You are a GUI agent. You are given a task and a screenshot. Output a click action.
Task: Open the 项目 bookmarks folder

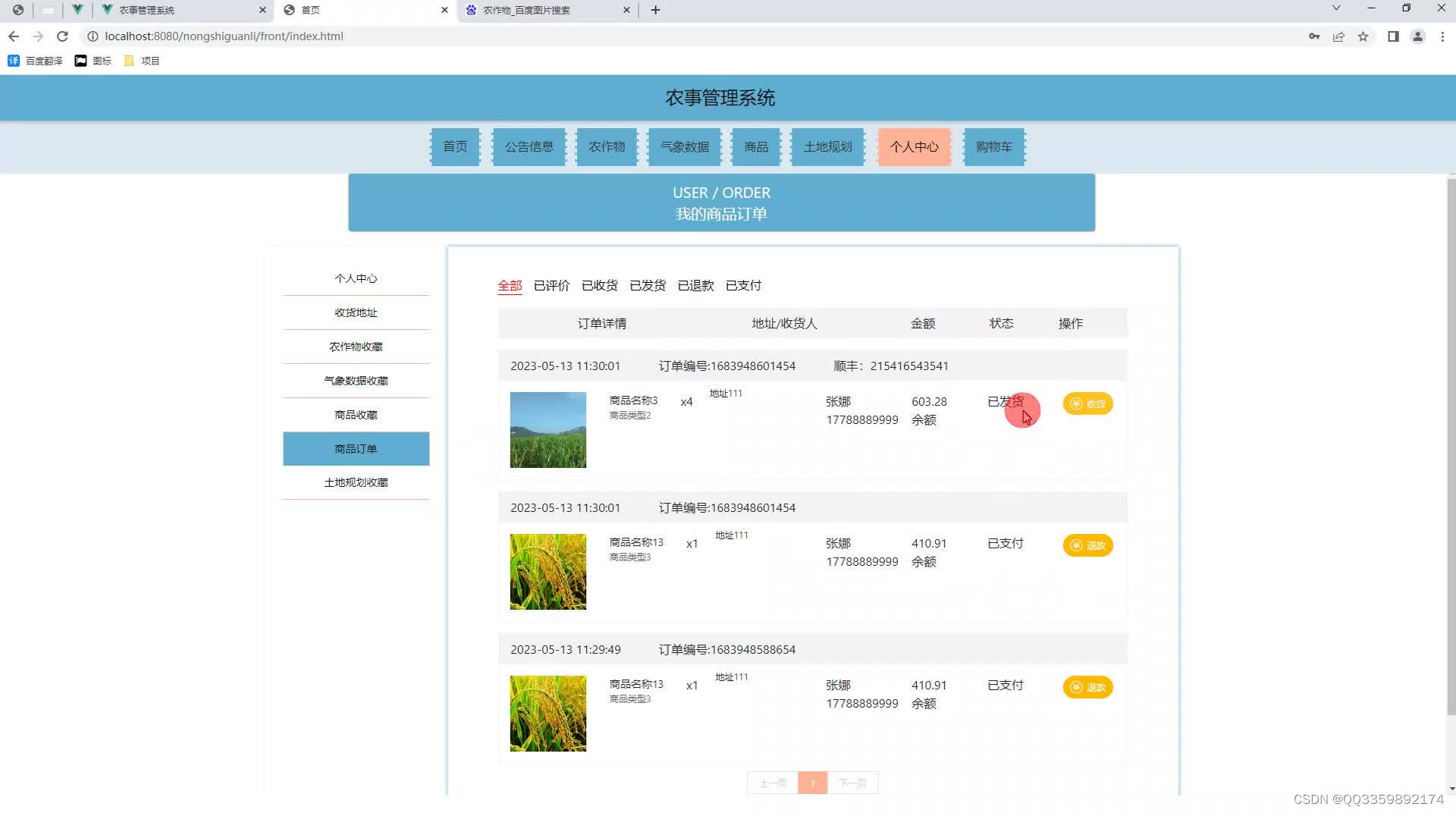[142, 61]
